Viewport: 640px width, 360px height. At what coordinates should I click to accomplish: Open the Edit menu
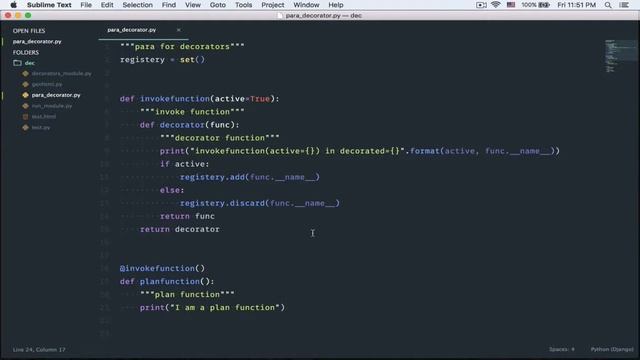point(107,5)
